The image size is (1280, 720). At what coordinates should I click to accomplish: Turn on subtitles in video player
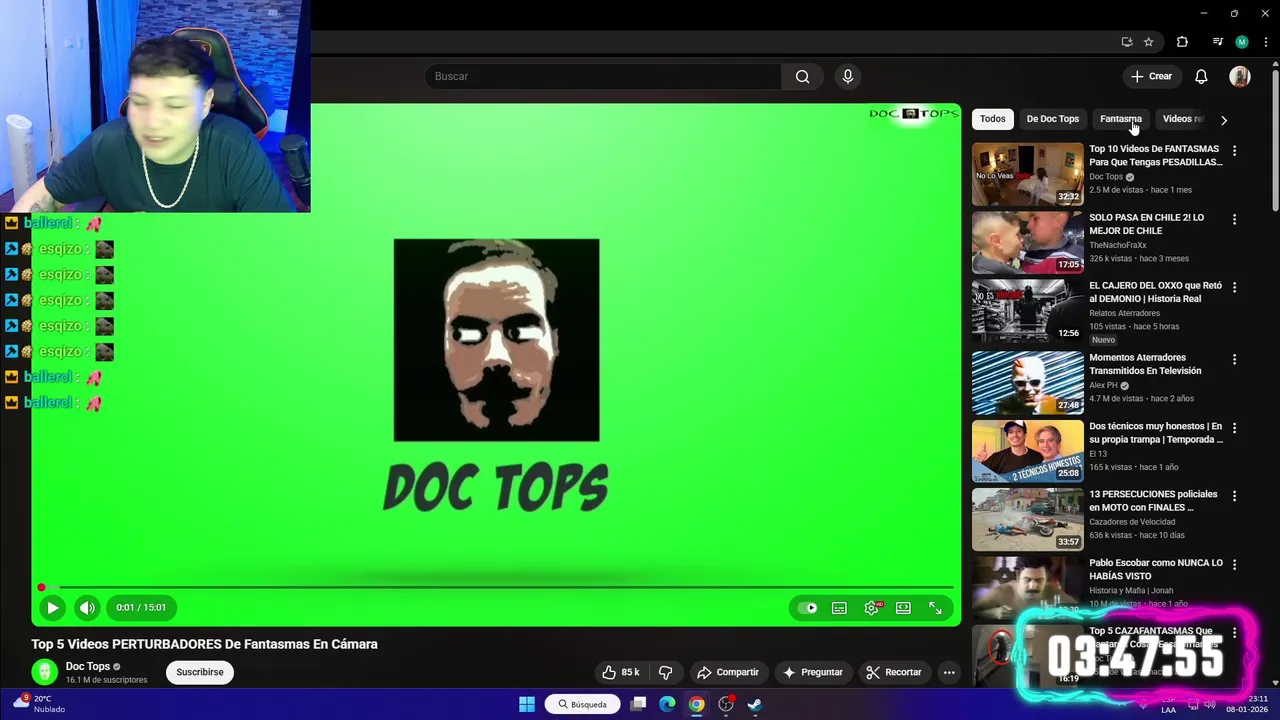point(839,608)
